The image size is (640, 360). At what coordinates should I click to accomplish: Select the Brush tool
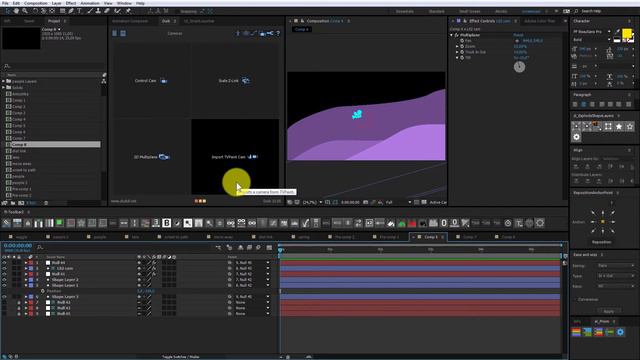coord(89,11)
